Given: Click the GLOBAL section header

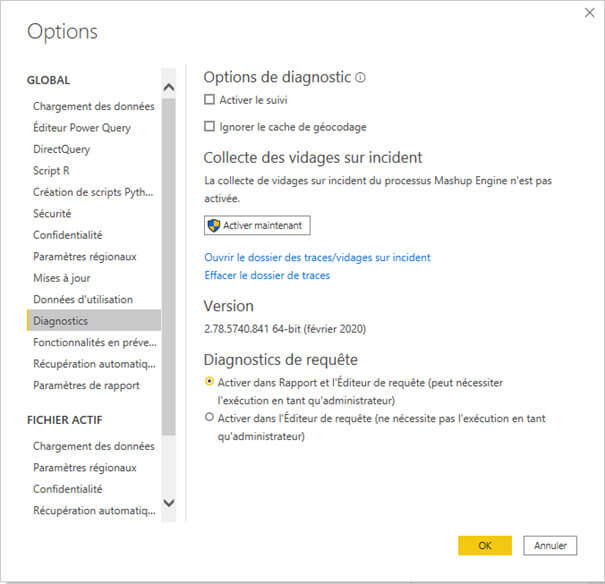Looking at the screenshot, I should (x=49, y=80).
